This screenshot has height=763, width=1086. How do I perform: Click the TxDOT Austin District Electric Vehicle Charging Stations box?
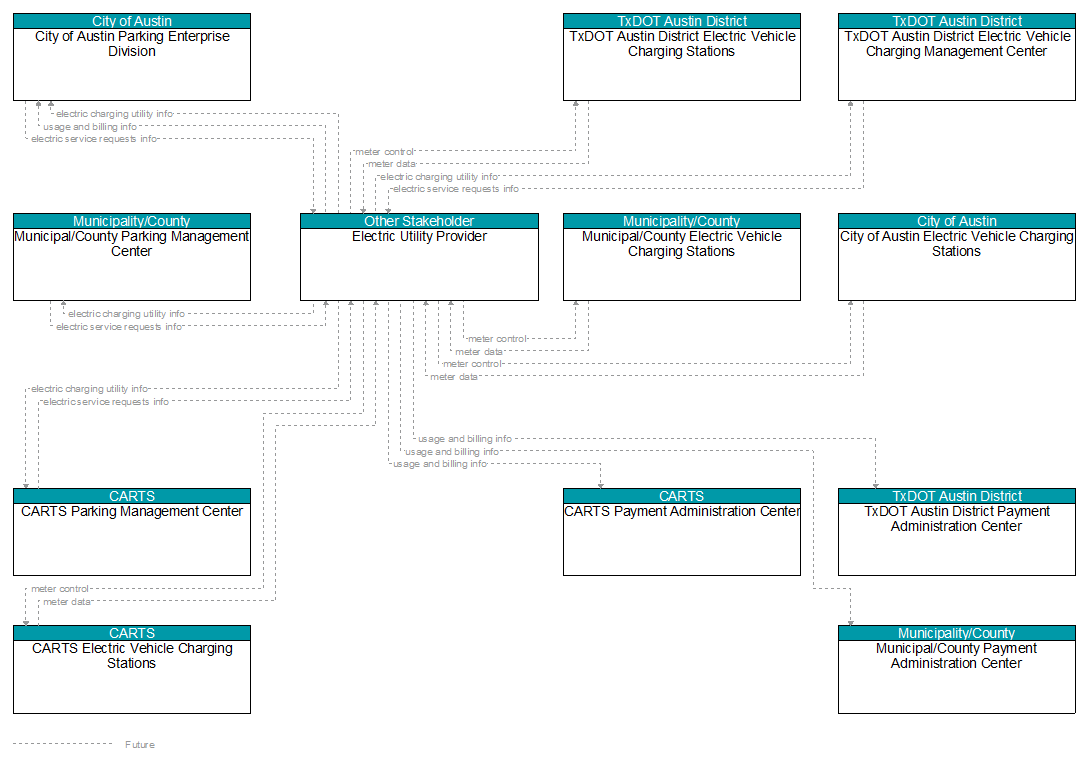[682, 57]
